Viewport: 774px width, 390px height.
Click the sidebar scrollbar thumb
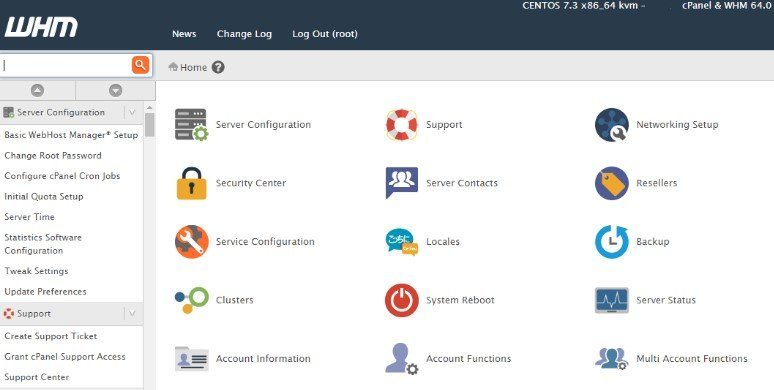[x=150, y=125]
